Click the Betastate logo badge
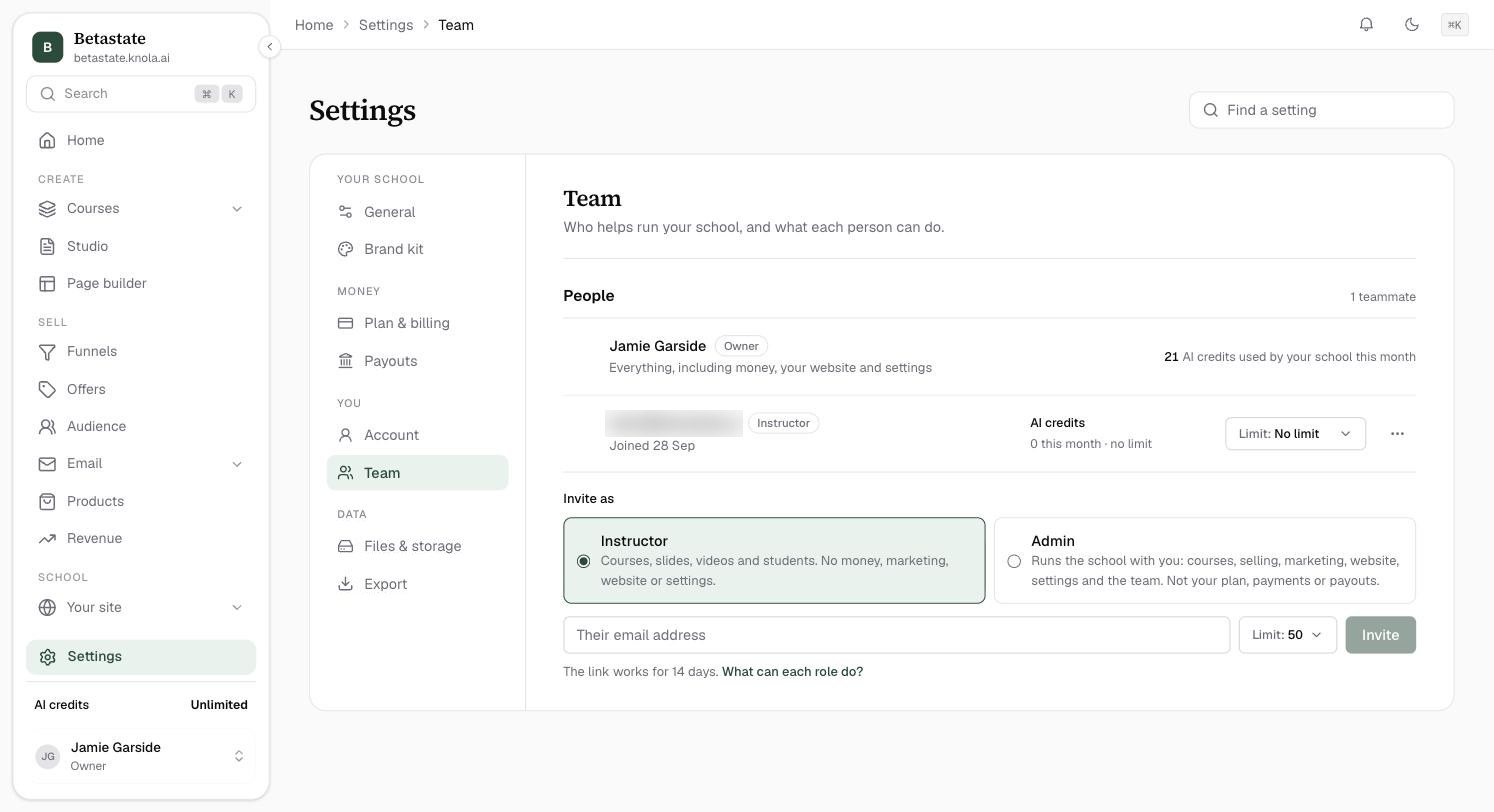 (x=47, y=47)
